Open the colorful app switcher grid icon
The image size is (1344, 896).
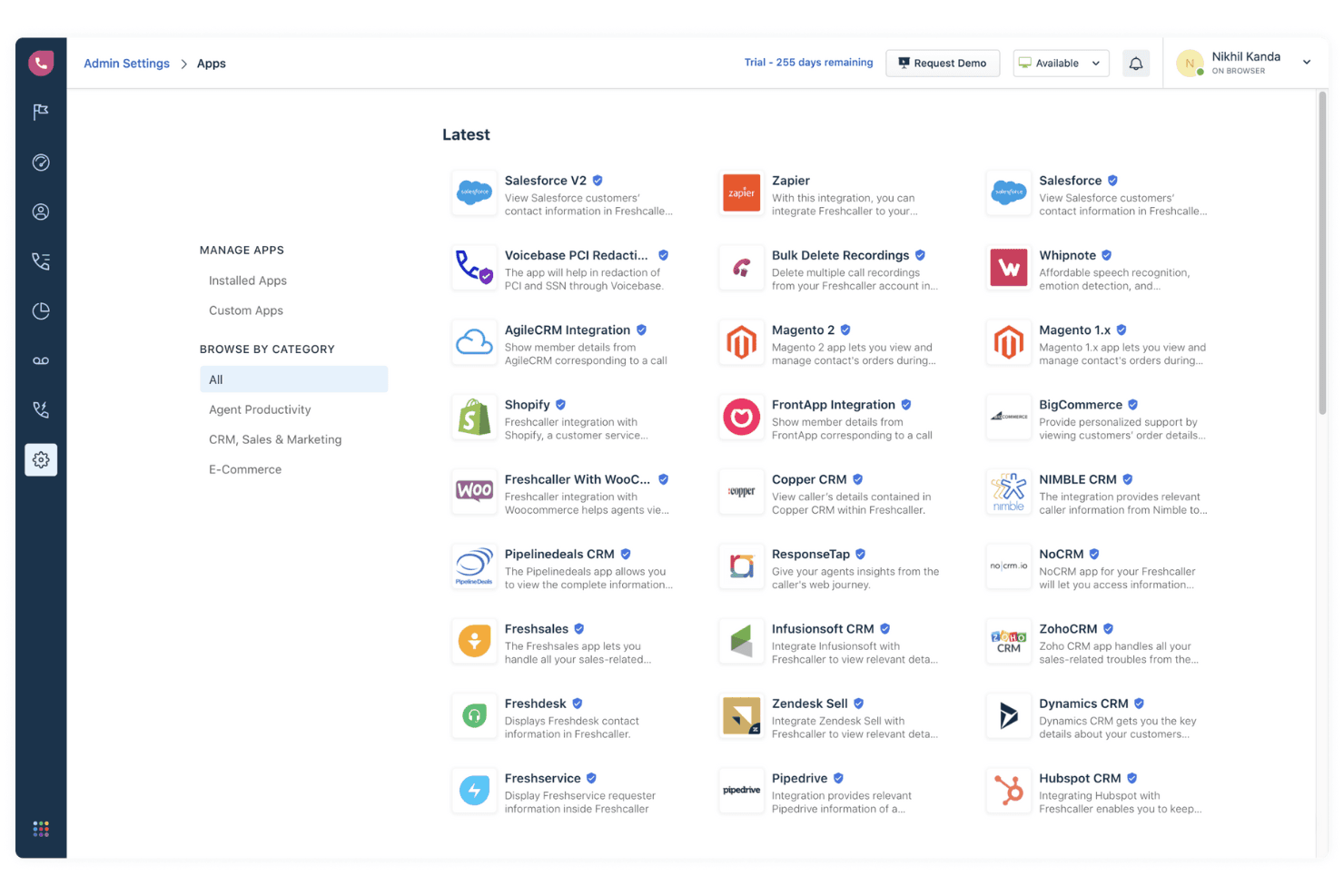click(x=41, y=829)
